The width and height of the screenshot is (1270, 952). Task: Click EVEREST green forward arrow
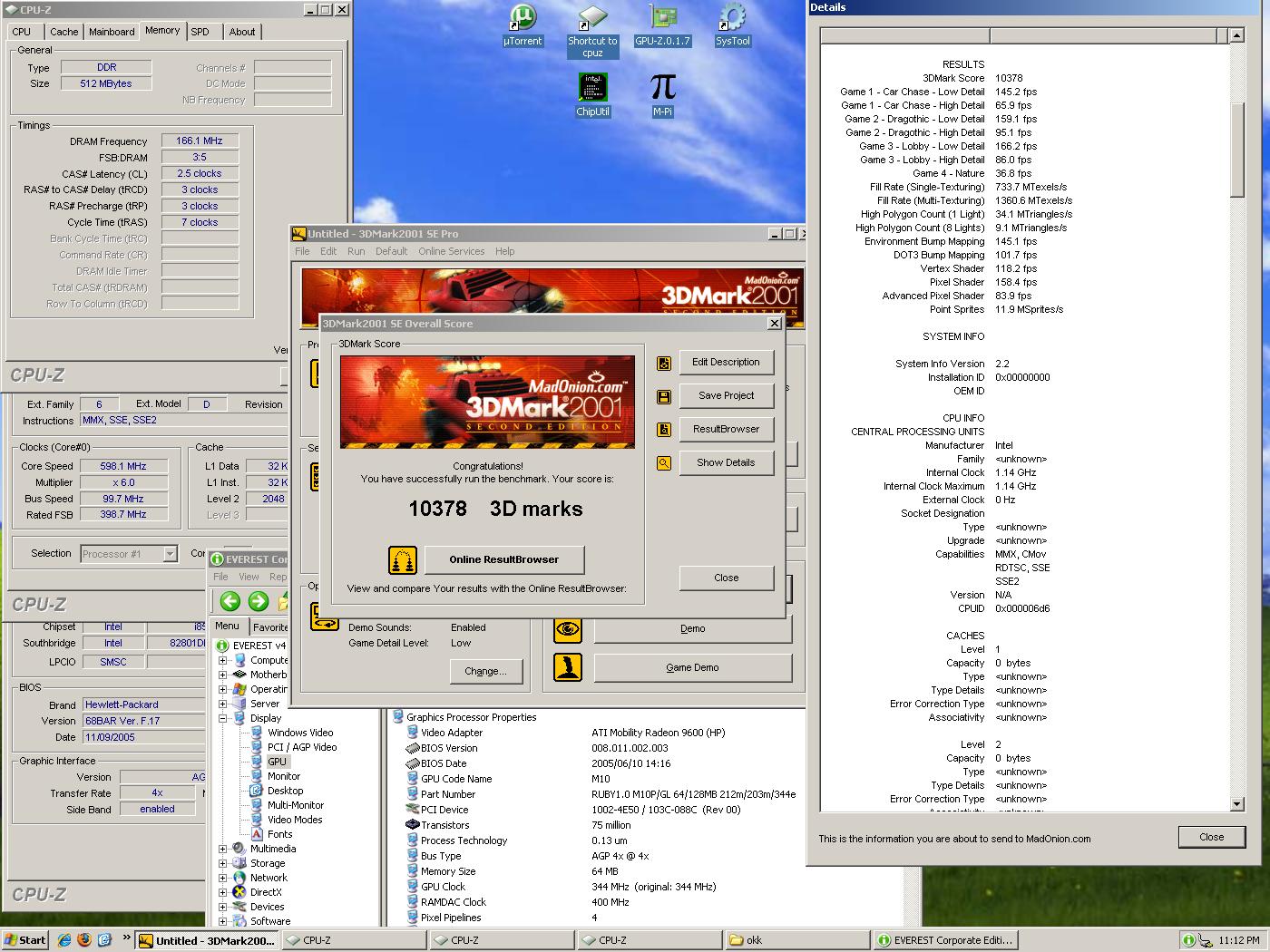259,601
